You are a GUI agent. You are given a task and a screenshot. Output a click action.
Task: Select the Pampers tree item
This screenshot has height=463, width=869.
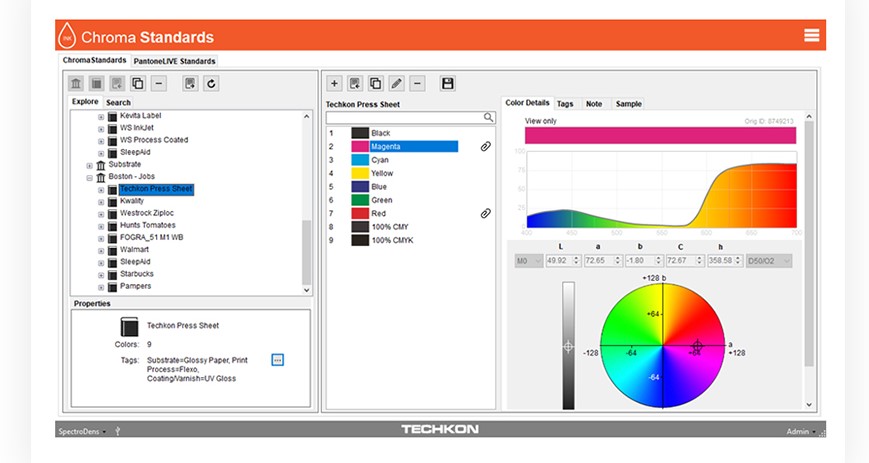(x=135, y=286)
